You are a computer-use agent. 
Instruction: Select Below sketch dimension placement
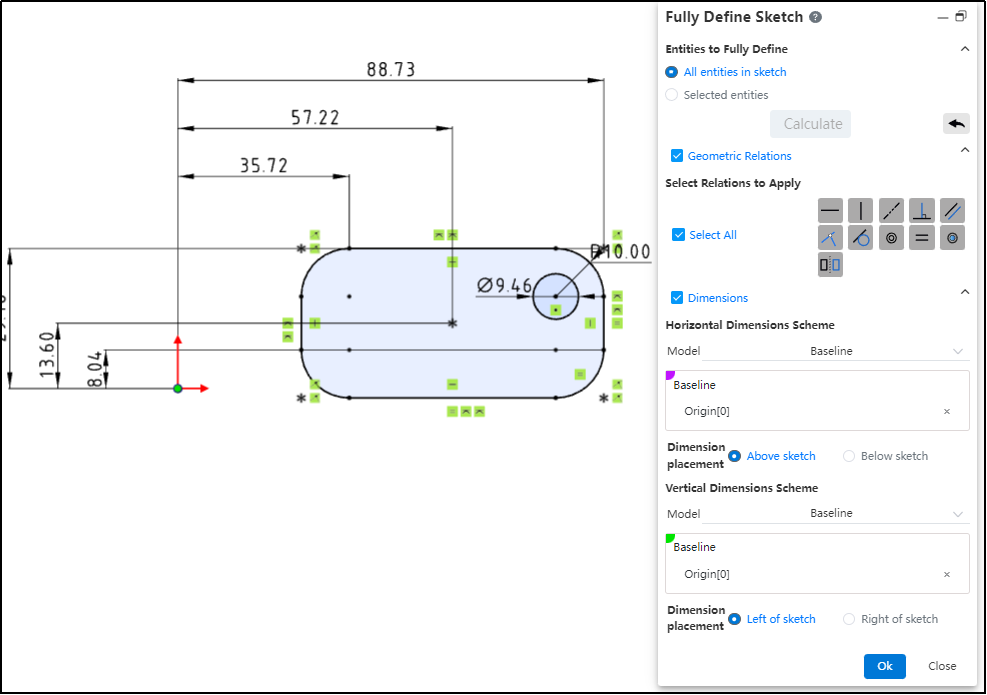pyautogui.click(x=850, y=456)
